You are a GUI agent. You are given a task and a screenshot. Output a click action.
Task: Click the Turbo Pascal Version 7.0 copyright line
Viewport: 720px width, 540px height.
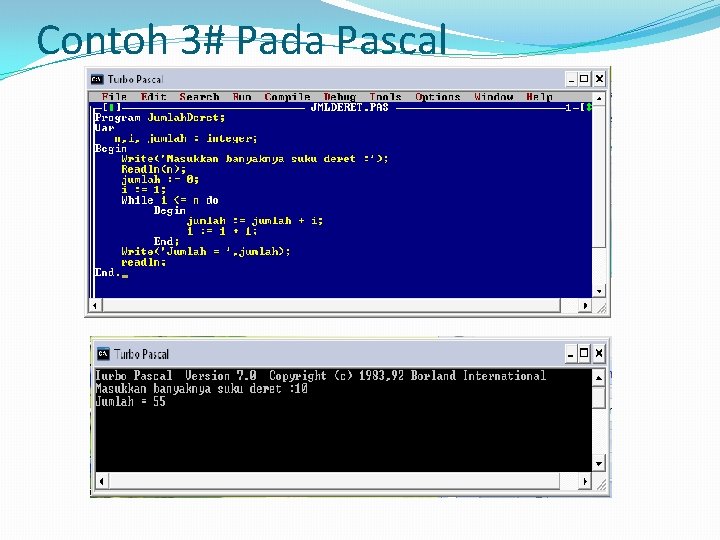pyautogui.click(x=321, y=376)
